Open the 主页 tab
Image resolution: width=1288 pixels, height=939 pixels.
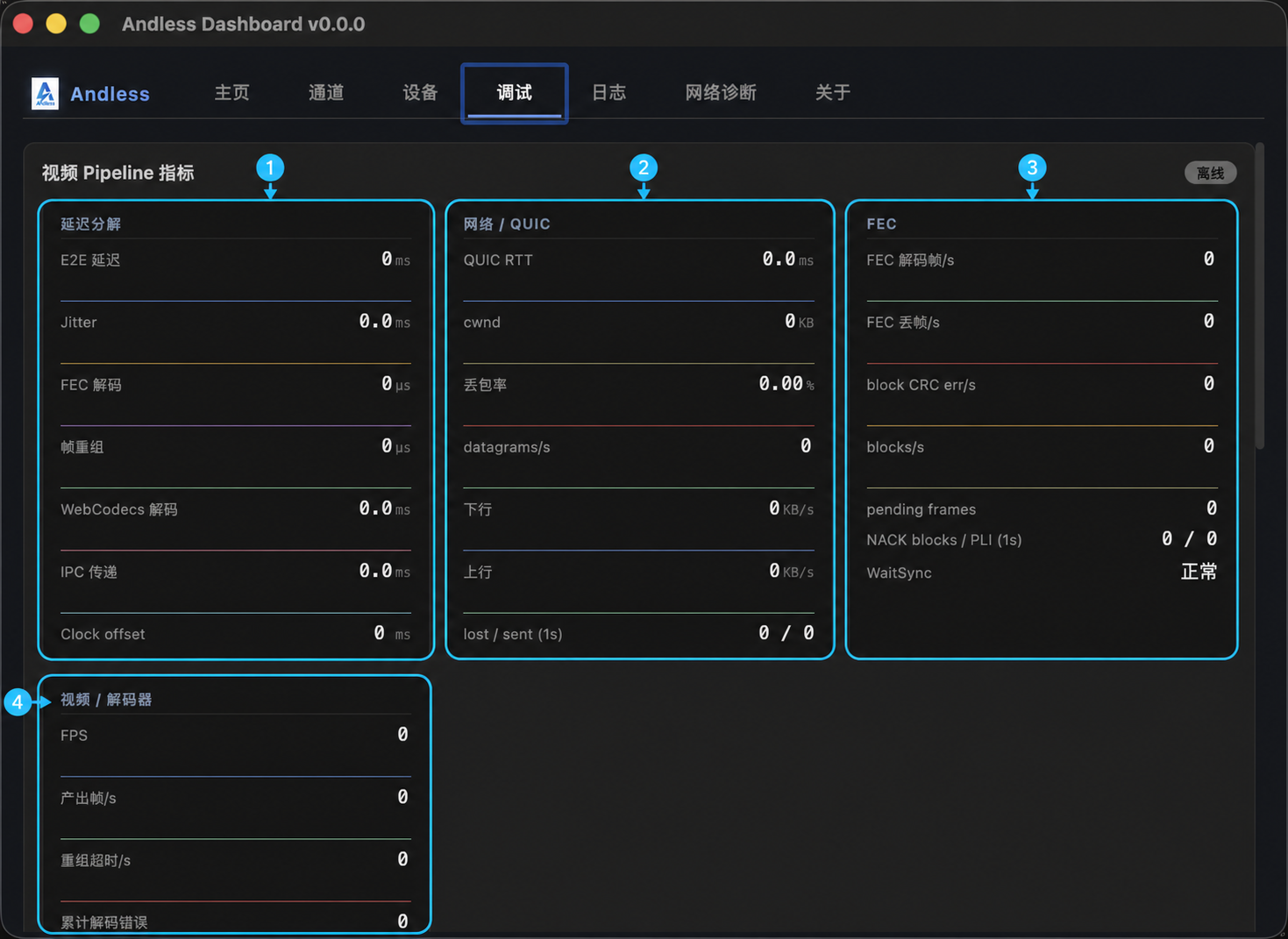coord(232,92)
